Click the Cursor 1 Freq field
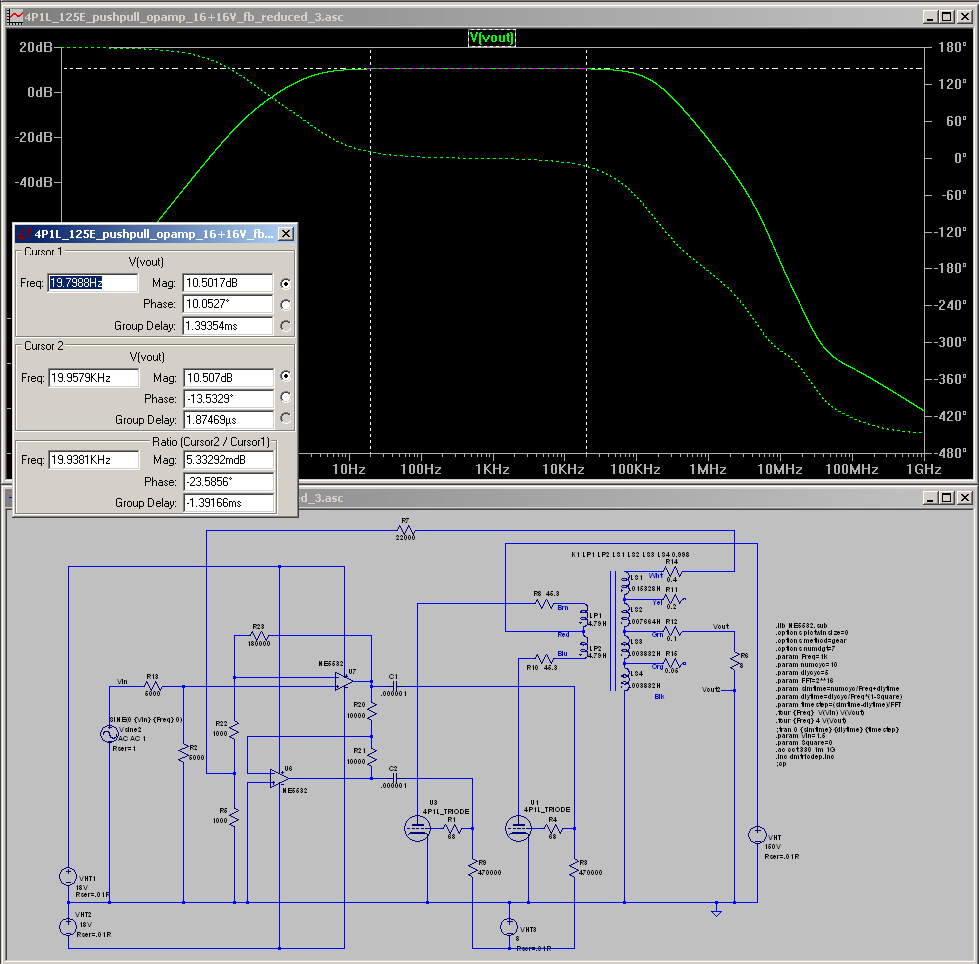Screen dimensions: 979x964 point(92,284)
